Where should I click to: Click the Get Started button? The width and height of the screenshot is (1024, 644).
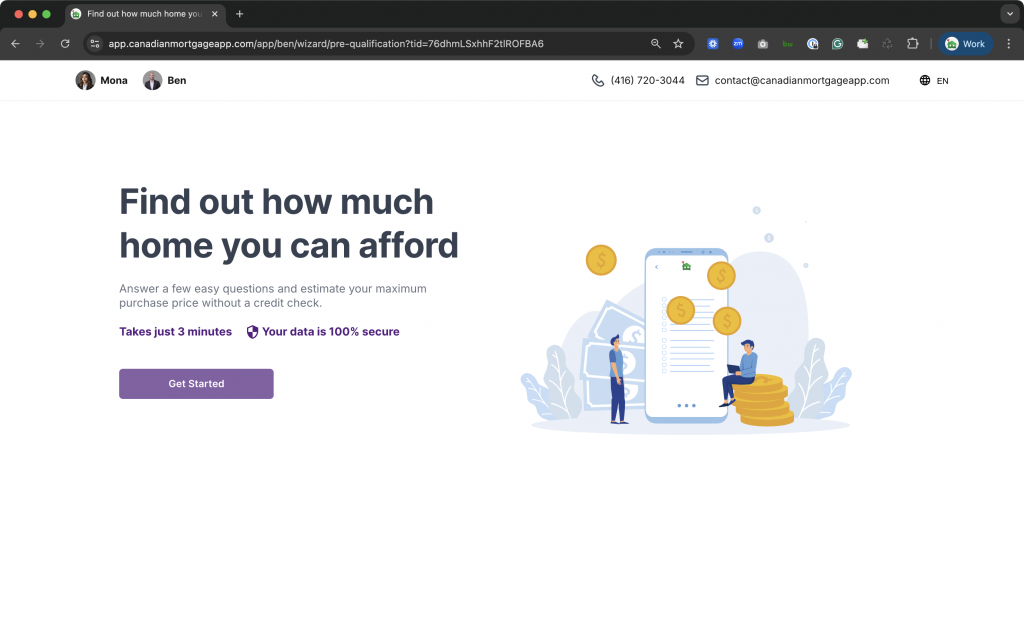[196, 384]
